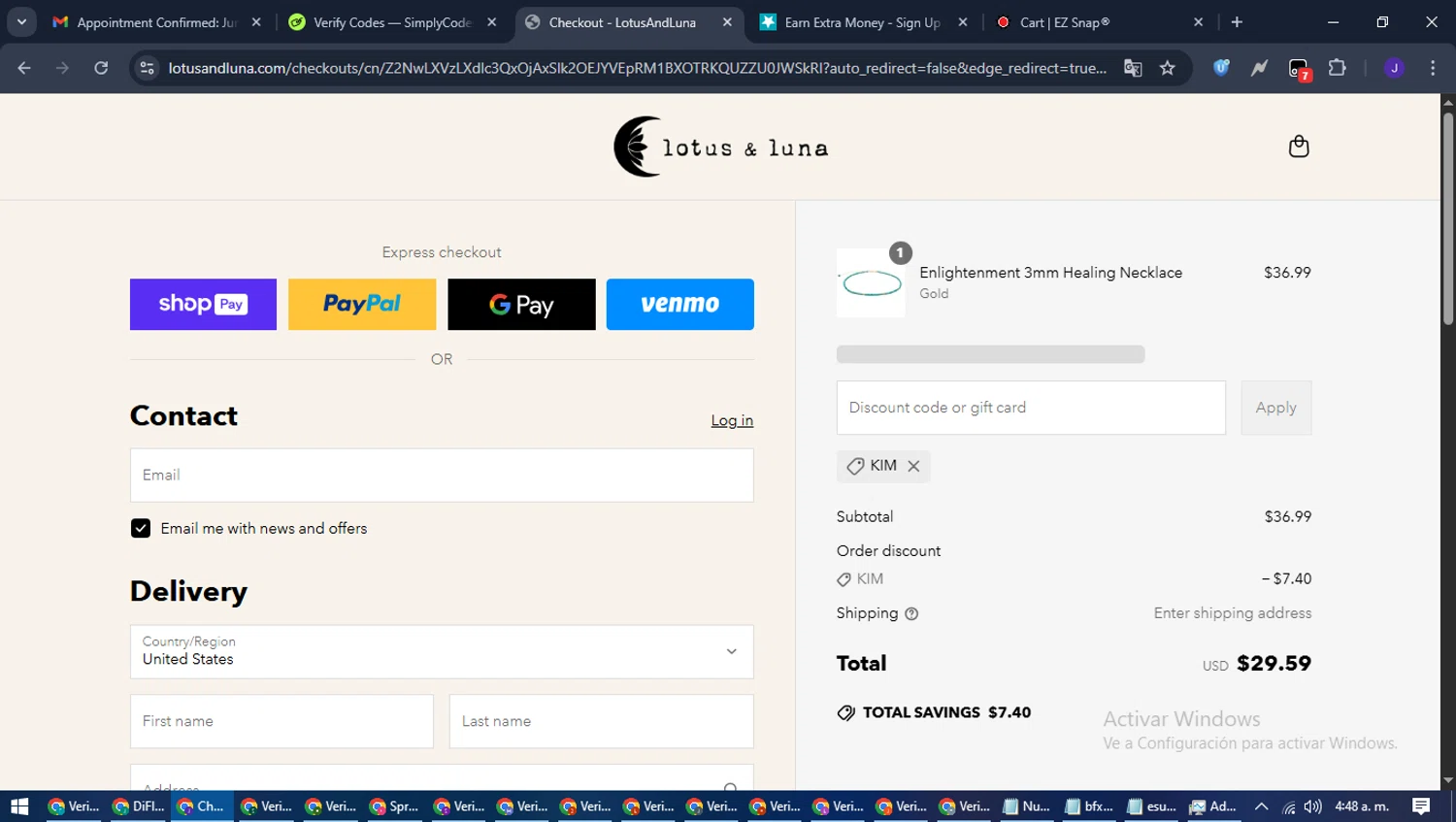Click the page vertical scrollbar thumb

[1448, 218]
